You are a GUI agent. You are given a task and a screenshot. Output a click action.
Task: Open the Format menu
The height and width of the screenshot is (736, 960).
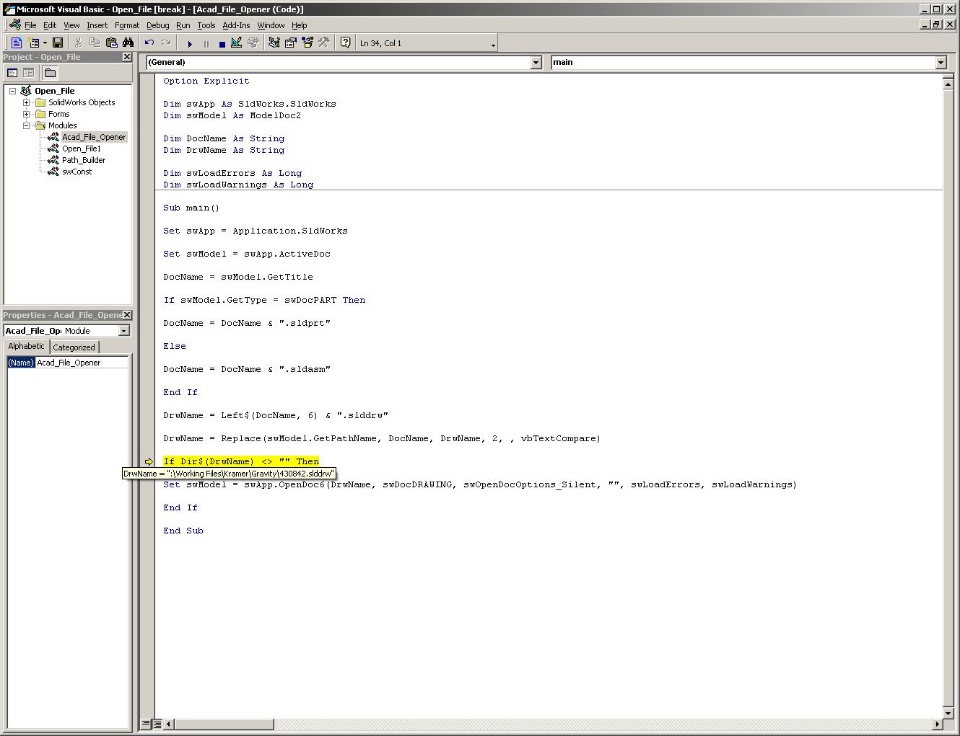coord(127,25)
